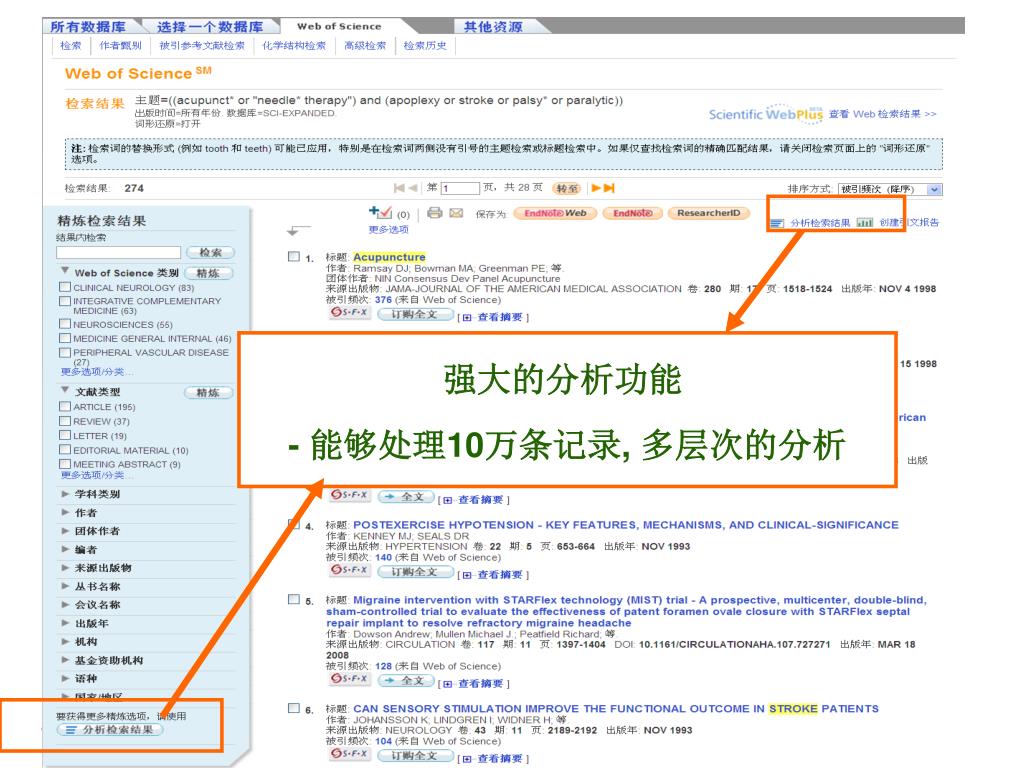Image resolution: width=1024 pixels, height=768 pixels.
Task: Jump to last results page icon
Action: (x=609, y=188)
